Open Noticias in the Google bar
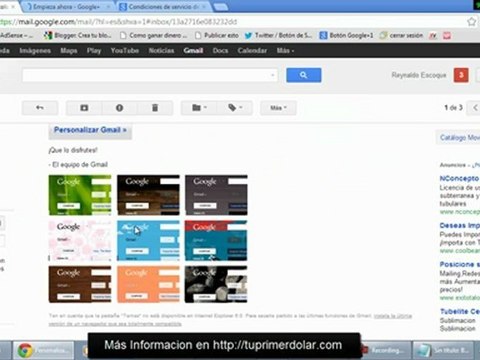 [161, 51]
